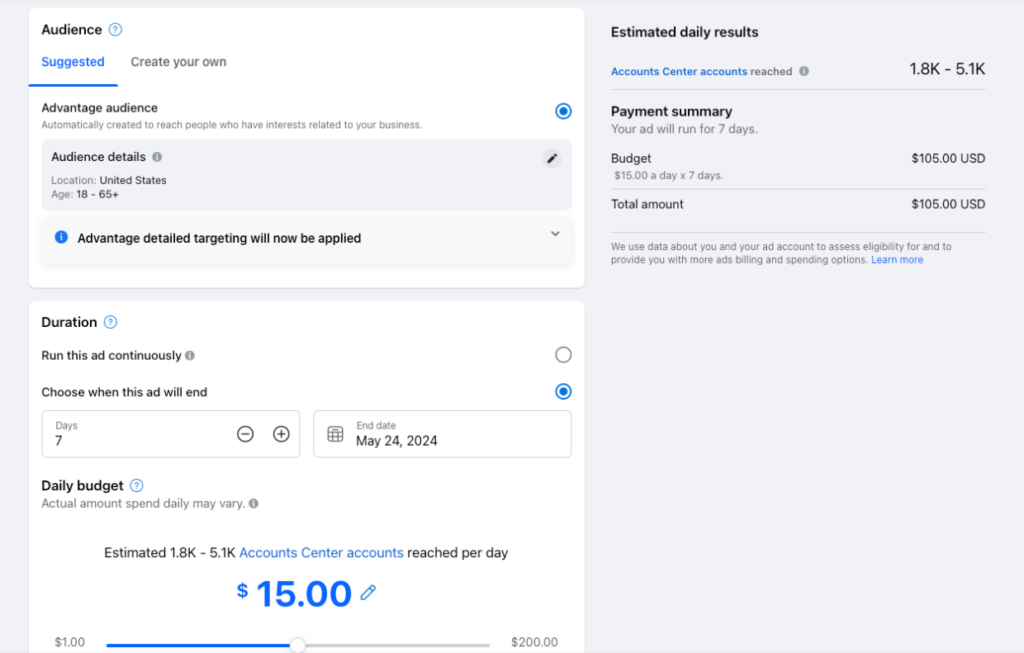
Task: Open Accounts Center accounts link in Estimated daily results
Action: [x=679, y=71]
